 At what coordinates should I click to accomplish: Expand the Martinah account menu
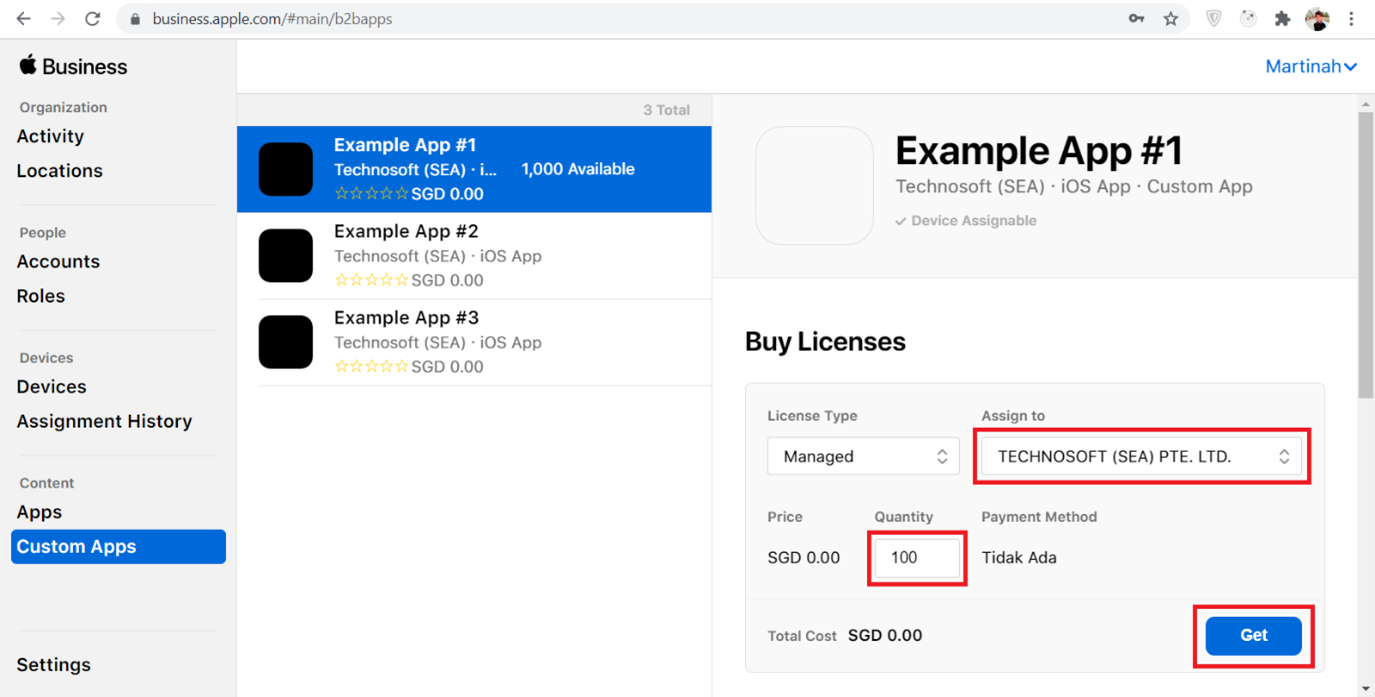click(1311, 66)
